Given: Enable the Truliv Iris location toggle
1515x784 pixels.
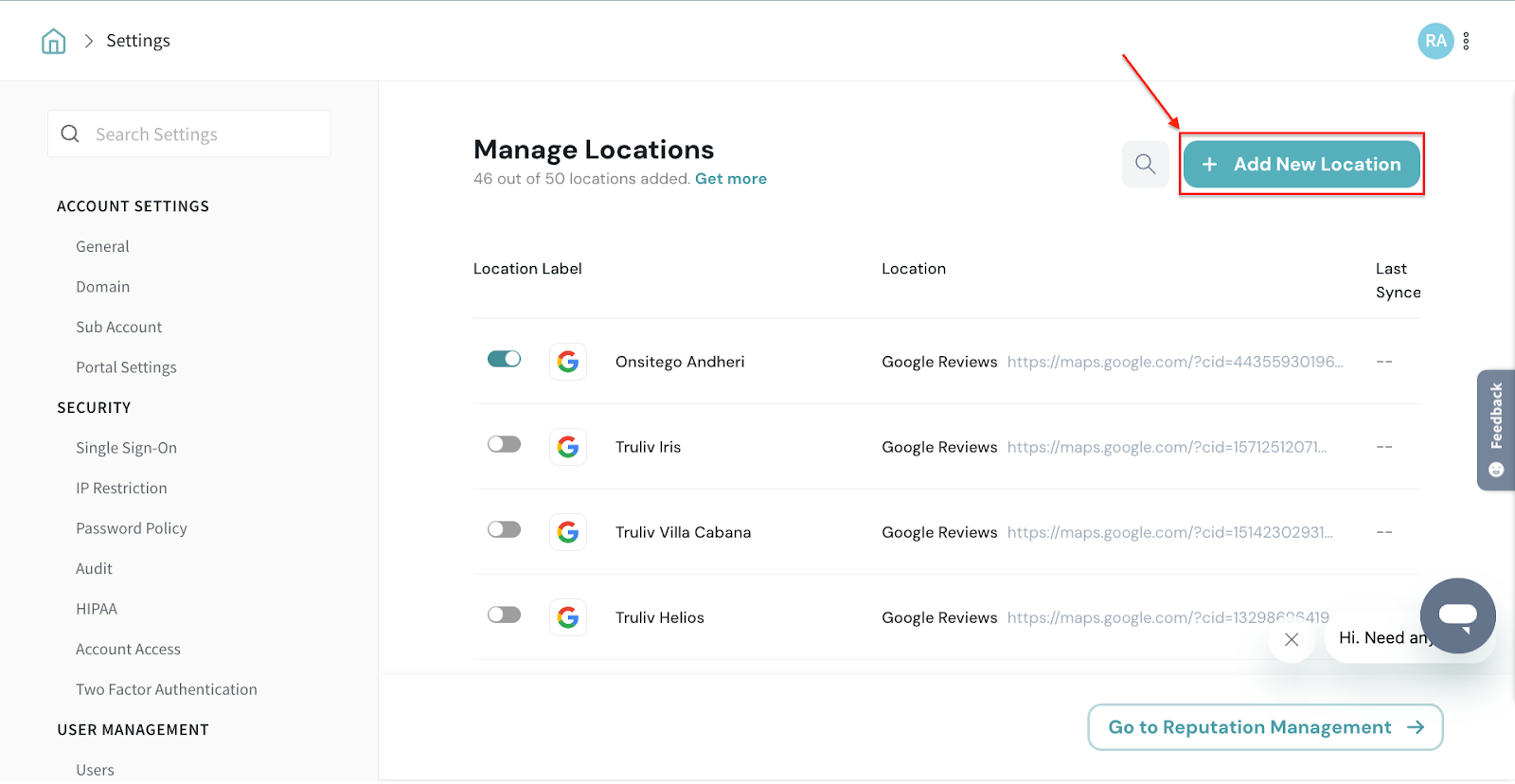Looking at the screenshot, I should point(504,444).
